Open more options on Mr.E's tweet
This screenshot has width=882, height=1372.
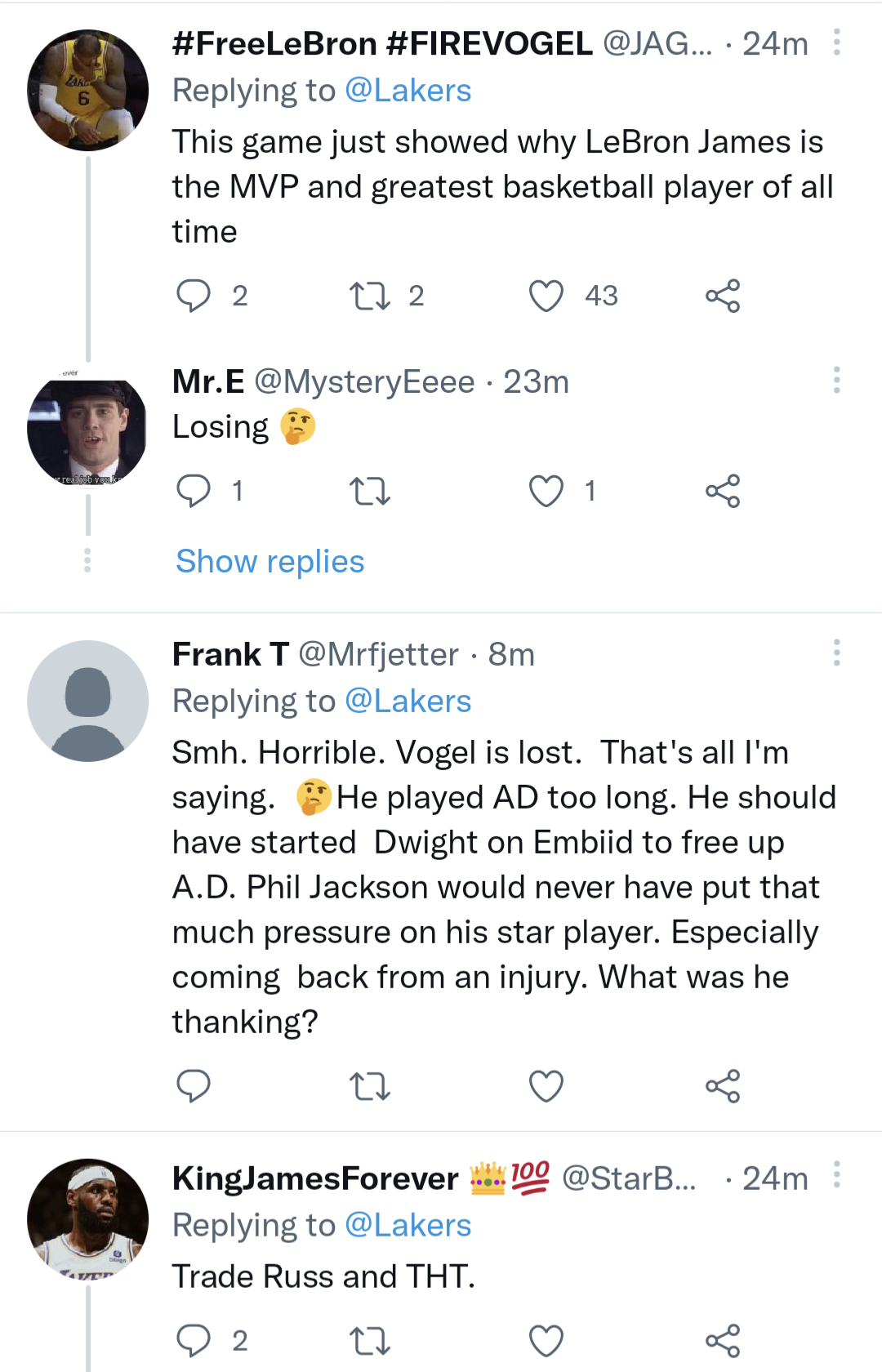(837, 381)
